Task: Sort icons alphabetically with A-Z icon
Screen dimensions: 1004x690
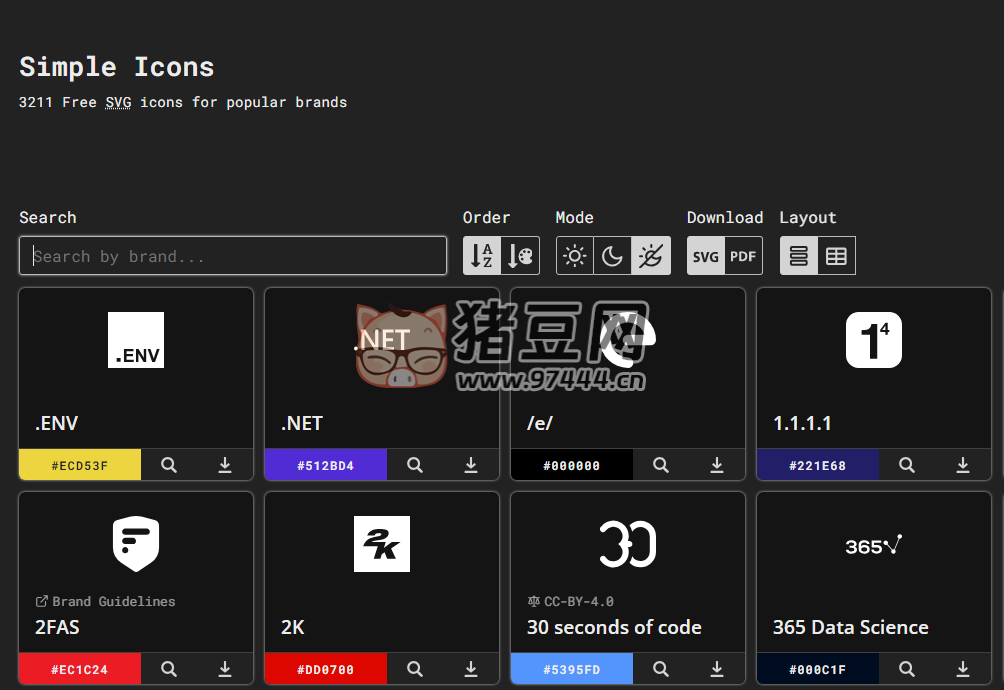Action: [480, 255]
